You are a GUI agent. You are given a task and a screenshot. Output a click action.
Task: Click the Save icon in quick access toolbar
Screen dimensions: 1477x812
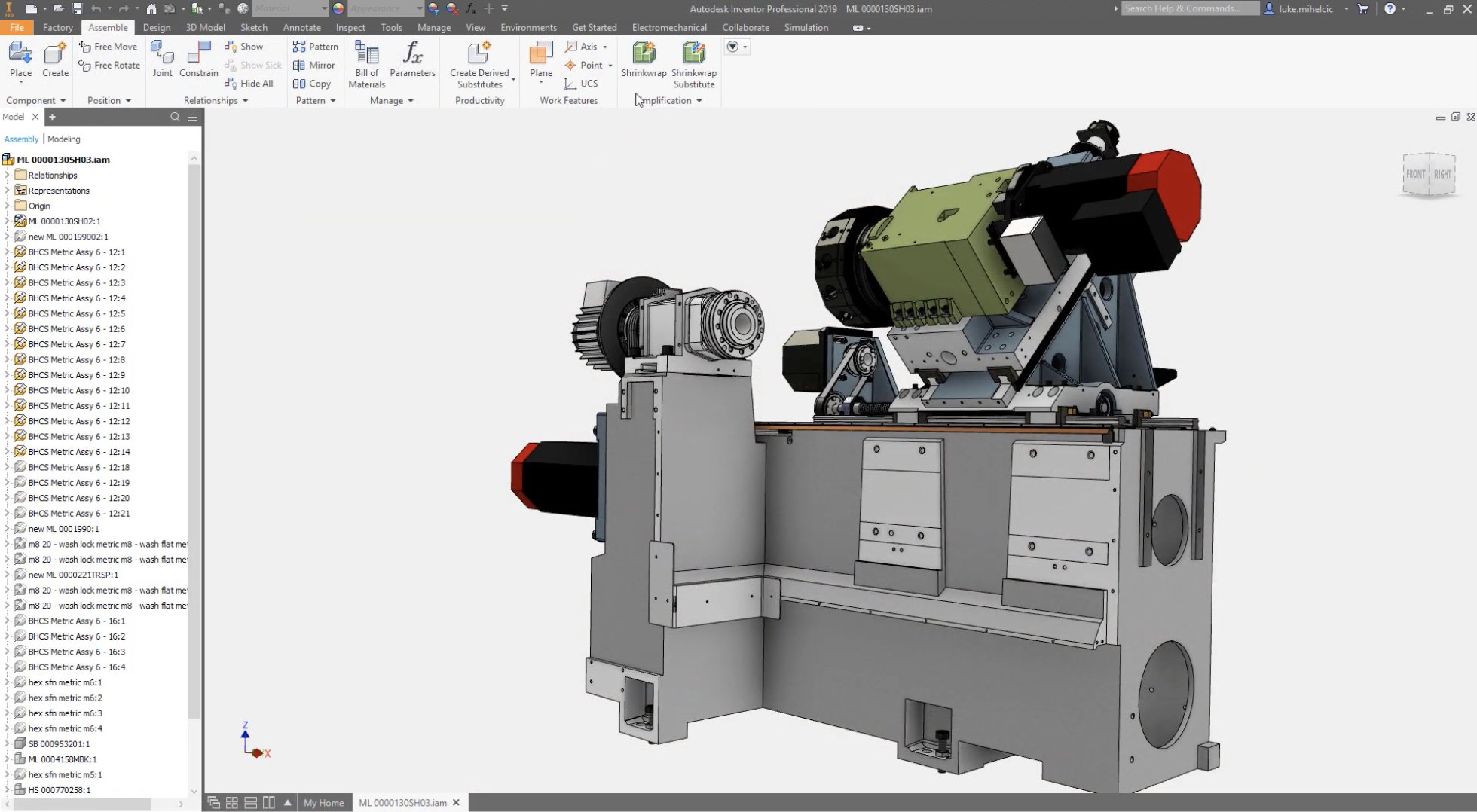[77, 8]
